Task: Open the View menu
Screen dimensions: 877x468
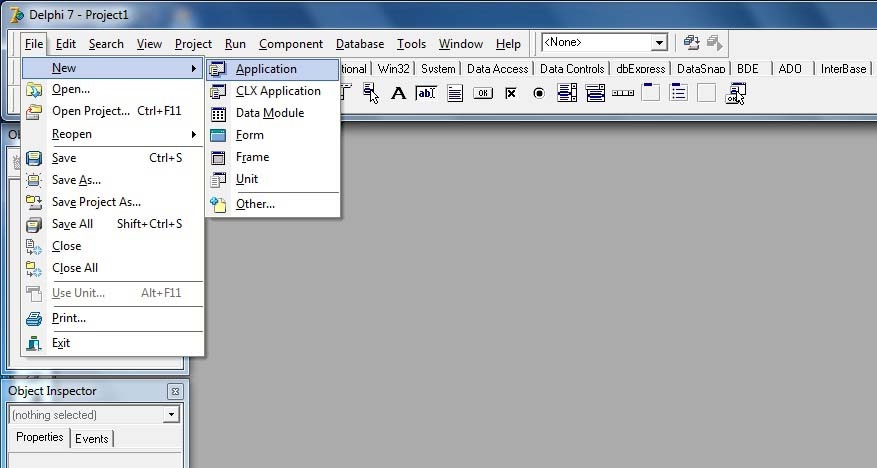Action: pyautogui.click(x=149, y=44)
